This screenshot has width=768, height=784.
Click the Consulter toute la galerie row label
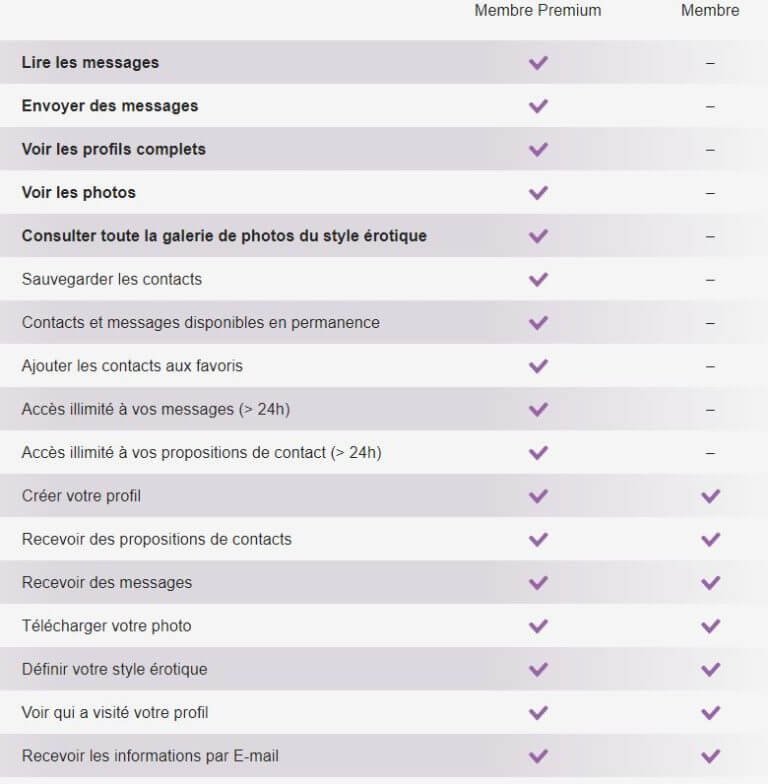(224, 236)
